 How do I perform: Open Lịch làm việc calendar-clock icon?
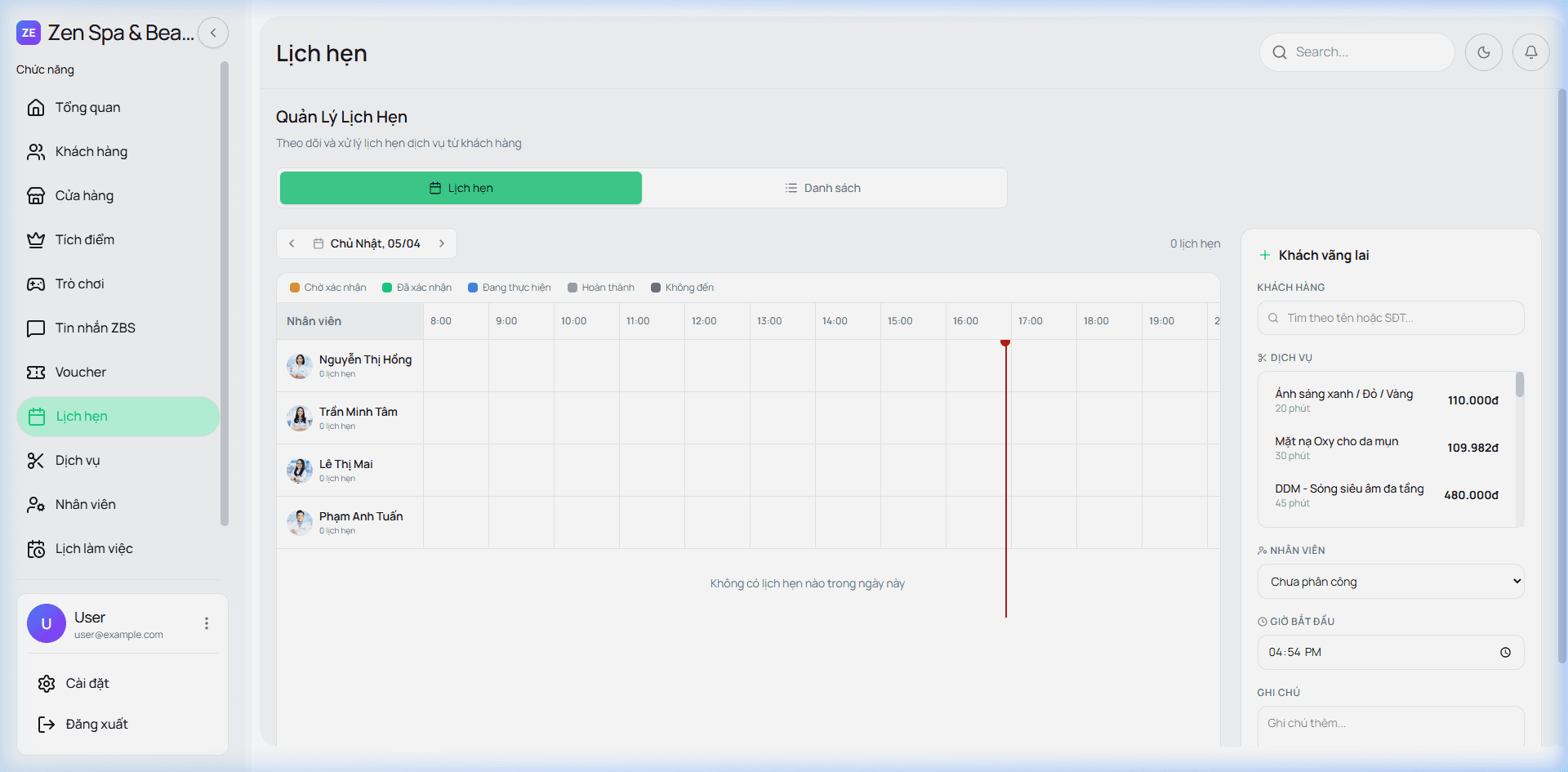click(36, 549)
